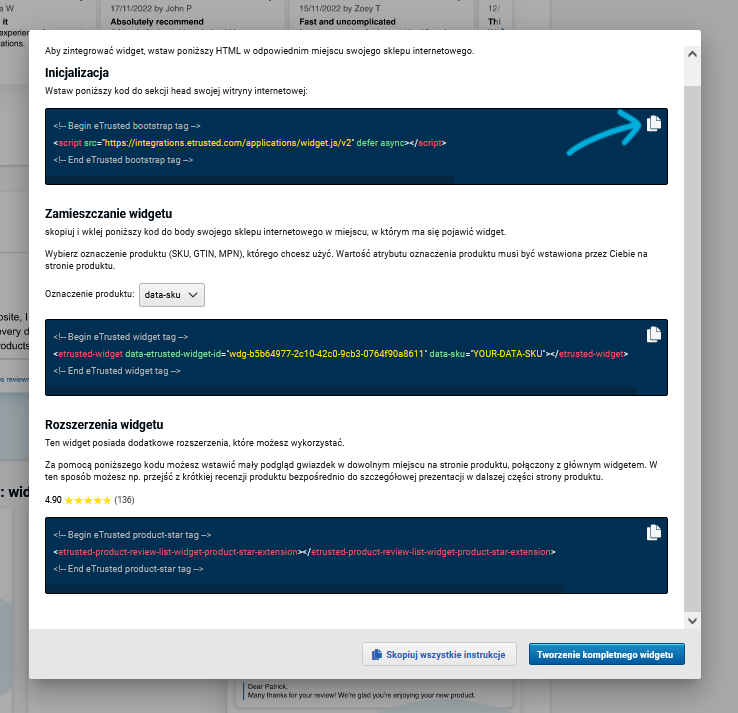
Task: Click the scrollbar up arrow in dialog
Action: [x=692, y=54]
